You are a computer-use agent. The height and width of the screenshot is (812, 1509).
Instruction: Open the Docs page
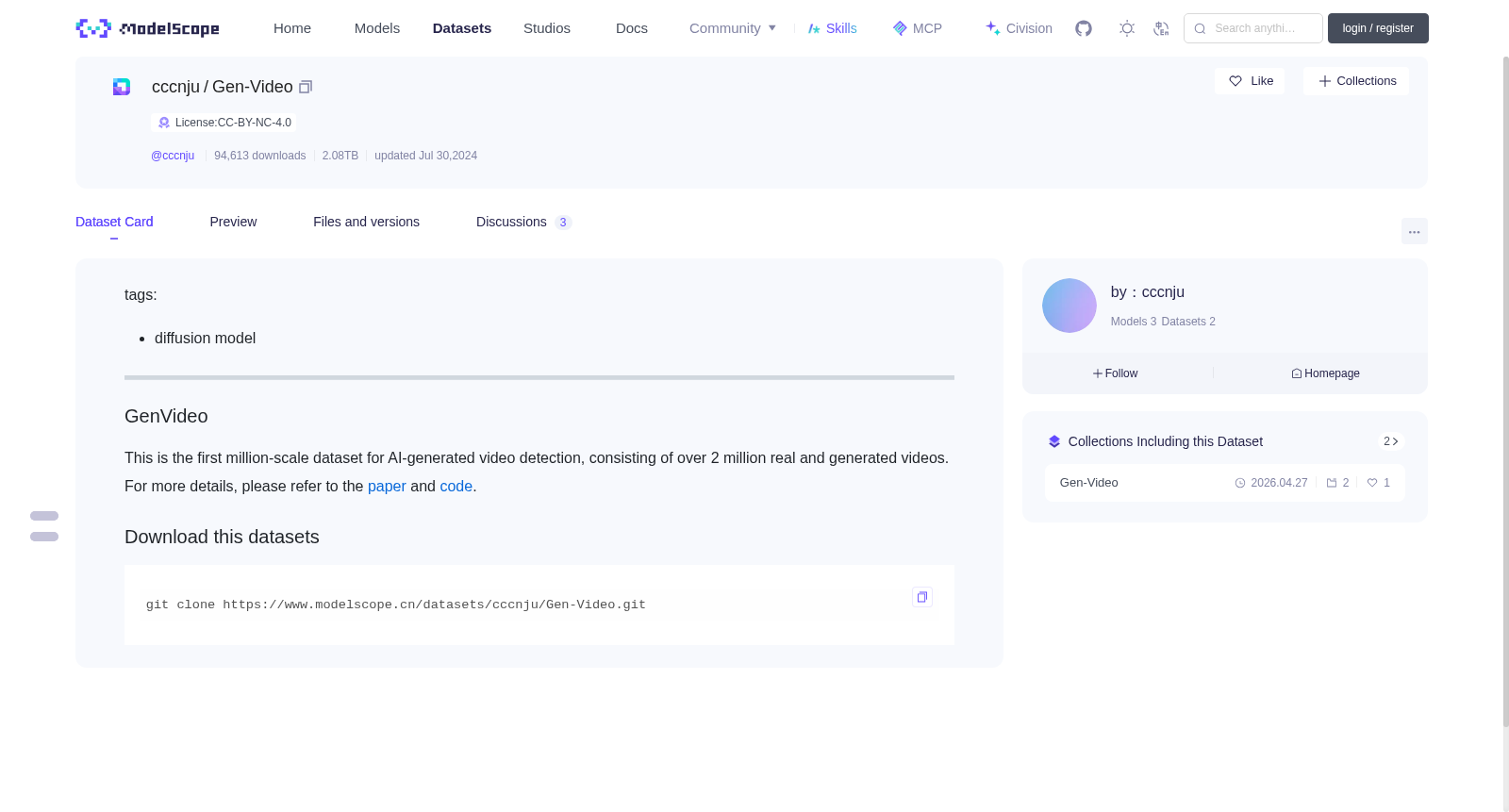click(632, 28)
